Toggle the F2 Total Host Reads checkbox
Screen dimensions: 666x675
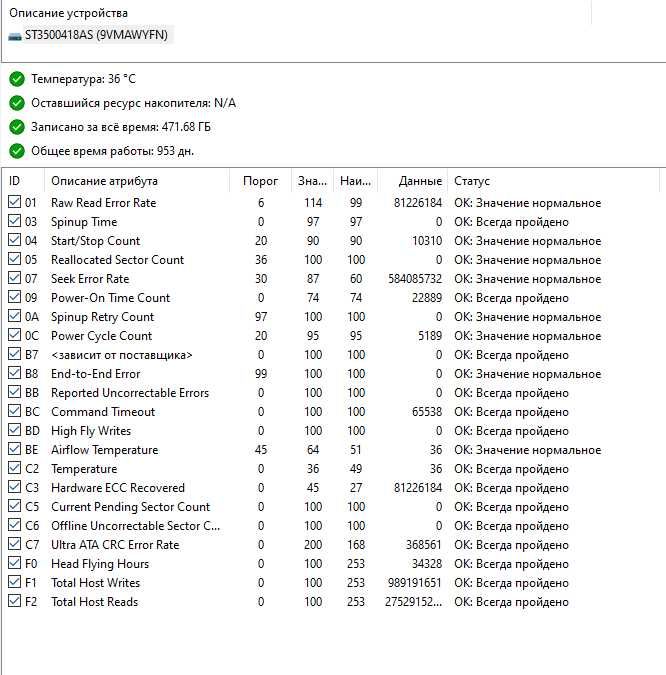pyautogui.click(x=14, y=601)
